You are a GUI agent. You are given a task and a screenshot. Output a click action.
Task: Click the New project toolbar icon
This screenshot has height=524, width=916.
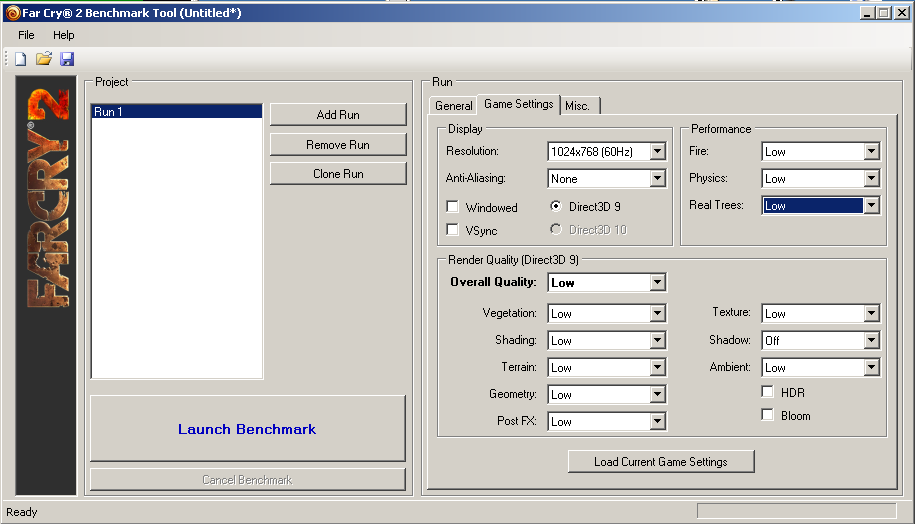[x=21, y=59]
